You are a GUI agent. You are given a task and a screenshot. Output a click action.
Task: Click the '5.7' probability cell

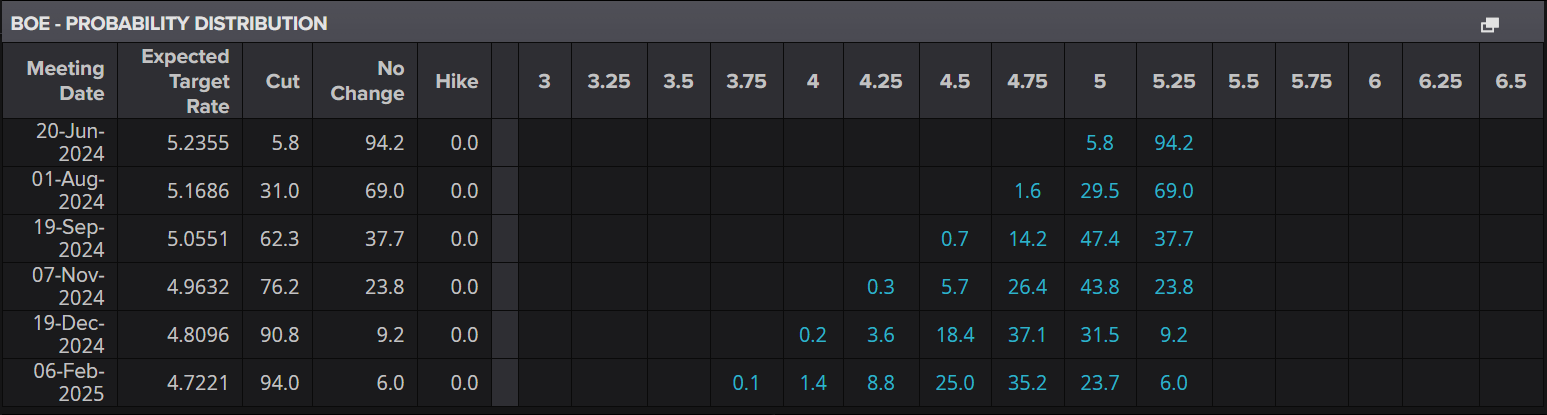click(955, 287)
